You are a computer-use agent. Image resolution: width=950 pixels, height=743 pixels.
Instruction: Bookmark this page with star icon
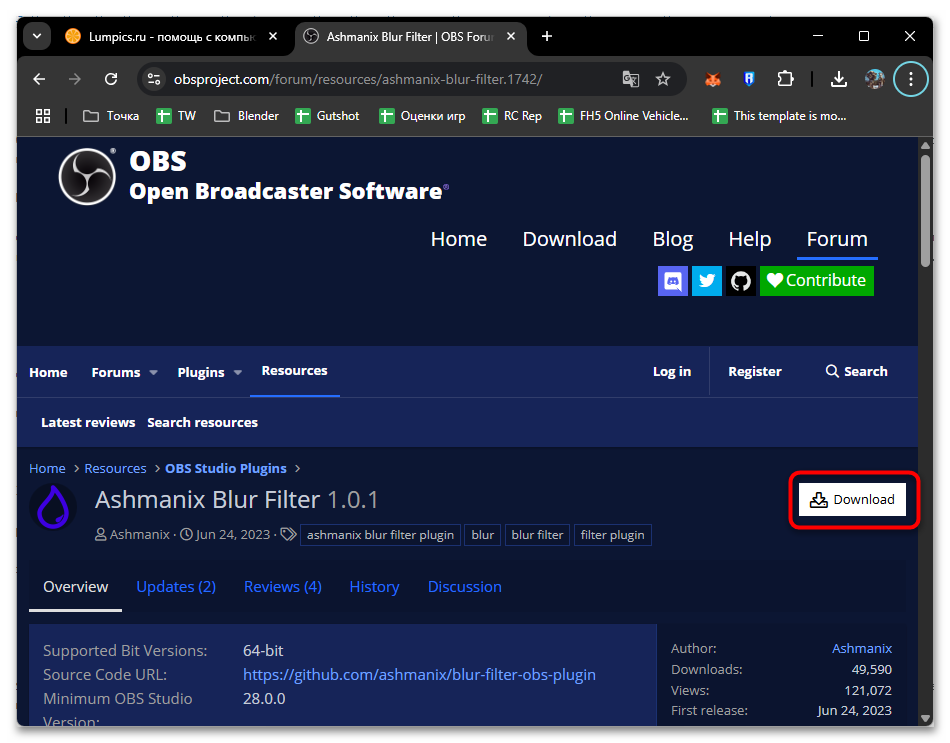pos(663,79)
